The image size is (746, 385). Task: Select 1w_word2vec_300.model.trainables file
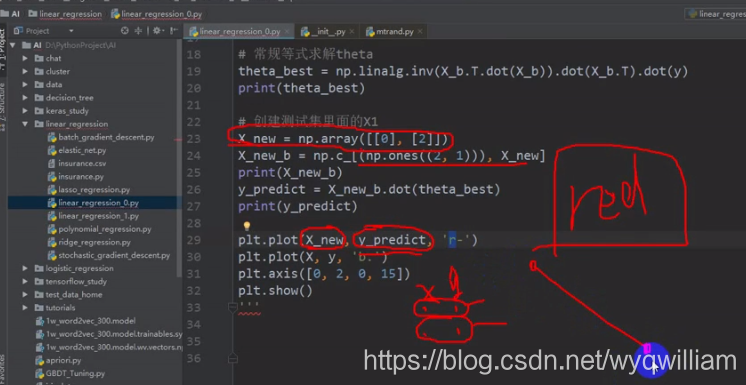pos(109,334)
